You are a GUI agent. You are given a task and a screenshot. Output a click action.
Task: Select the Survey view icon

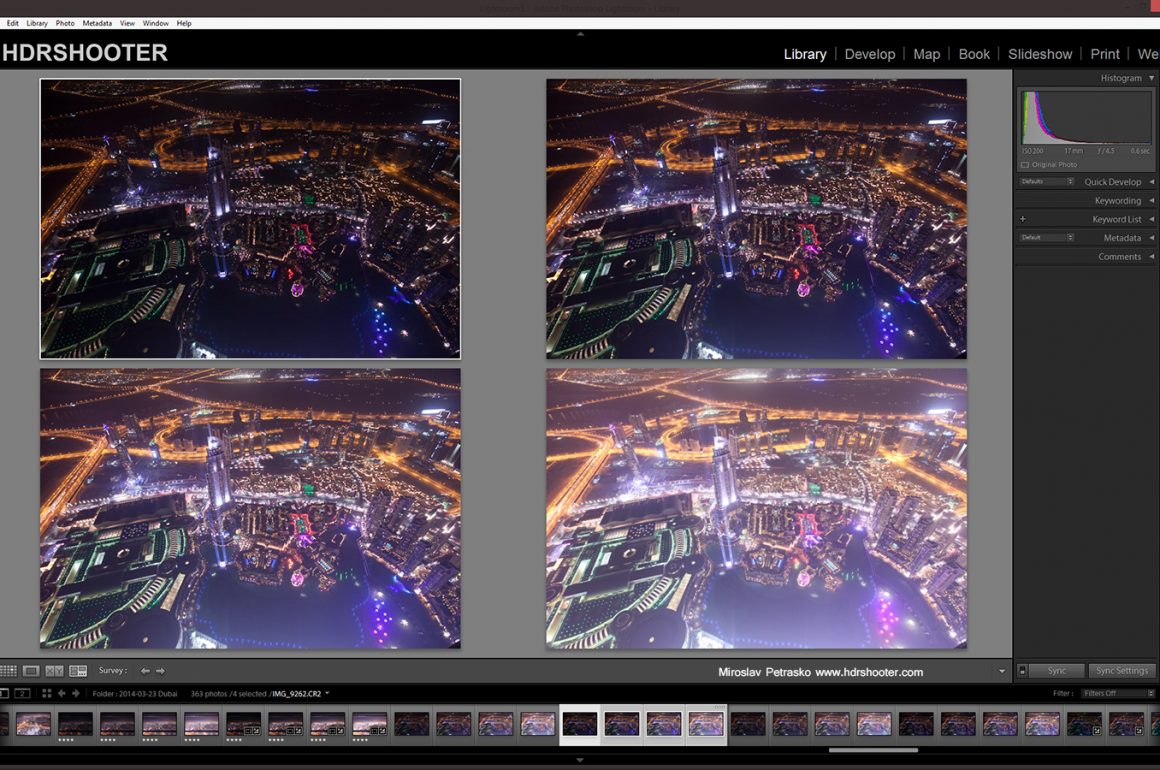(78, 671)
